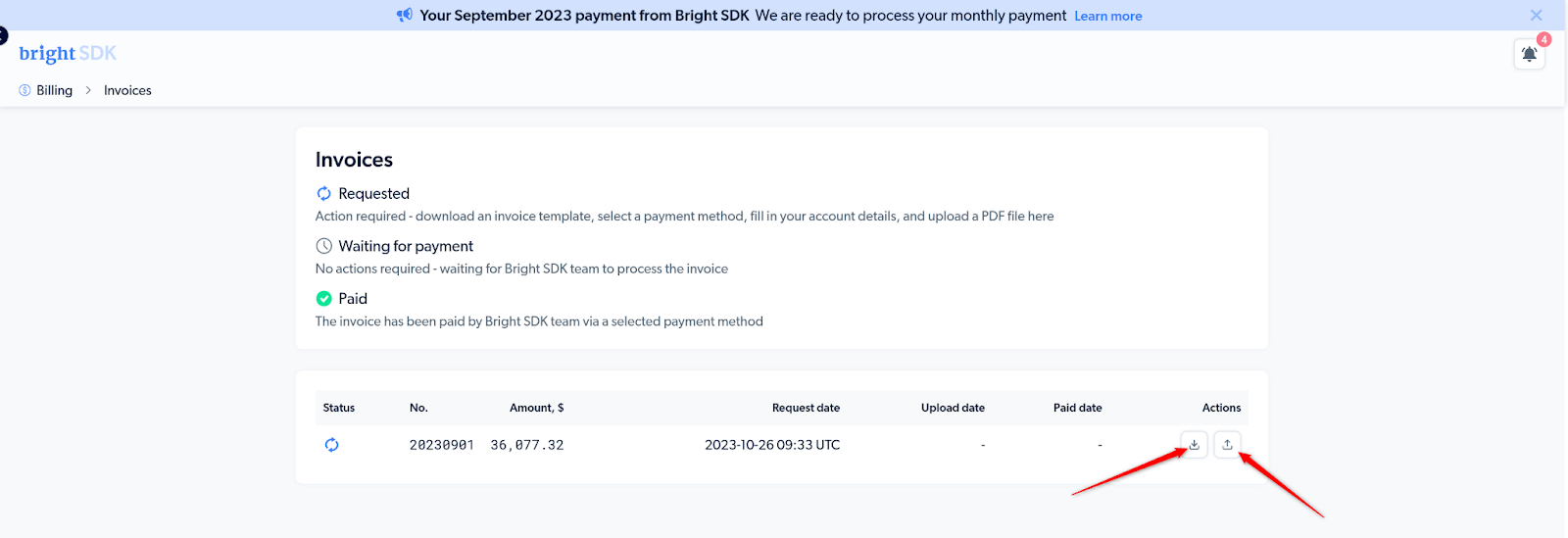Click the Requested status icon in the legend

324,194
